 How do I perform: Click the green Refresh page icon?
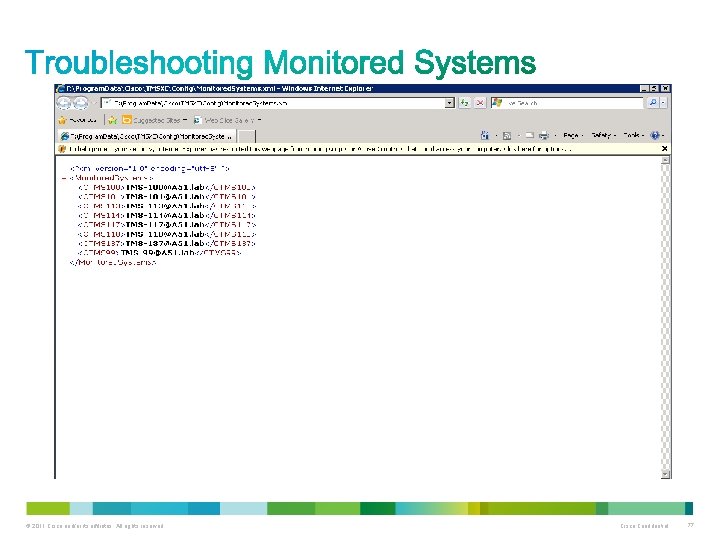point(465,103)
